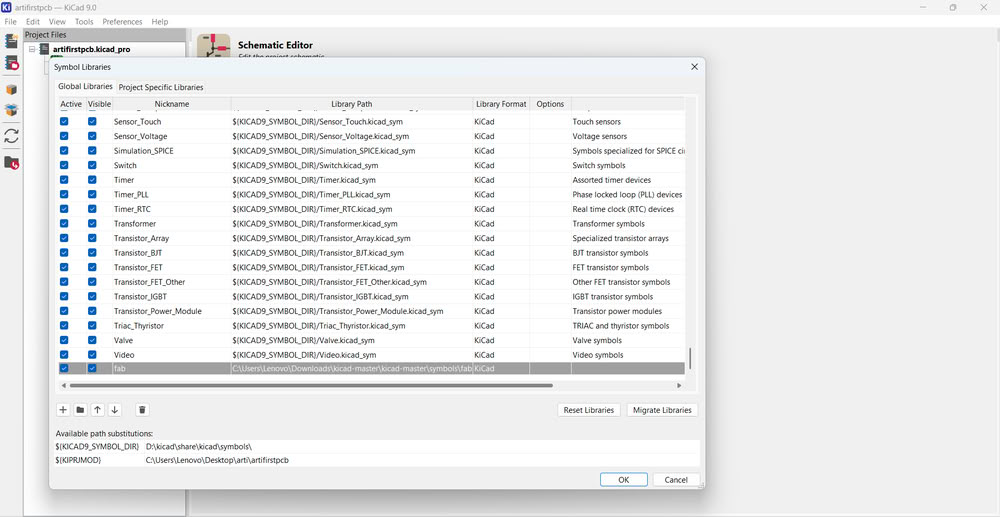The image size is (1000, 517).
Task: Toggle Active checkbox for Simulation_SPICE
Action: [x=64, y=150]
